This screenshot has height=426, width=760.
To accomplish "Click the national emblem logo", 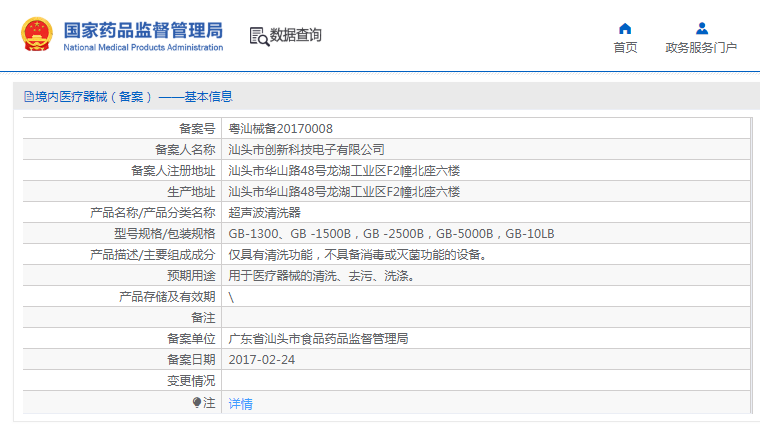I will [37, 34].
